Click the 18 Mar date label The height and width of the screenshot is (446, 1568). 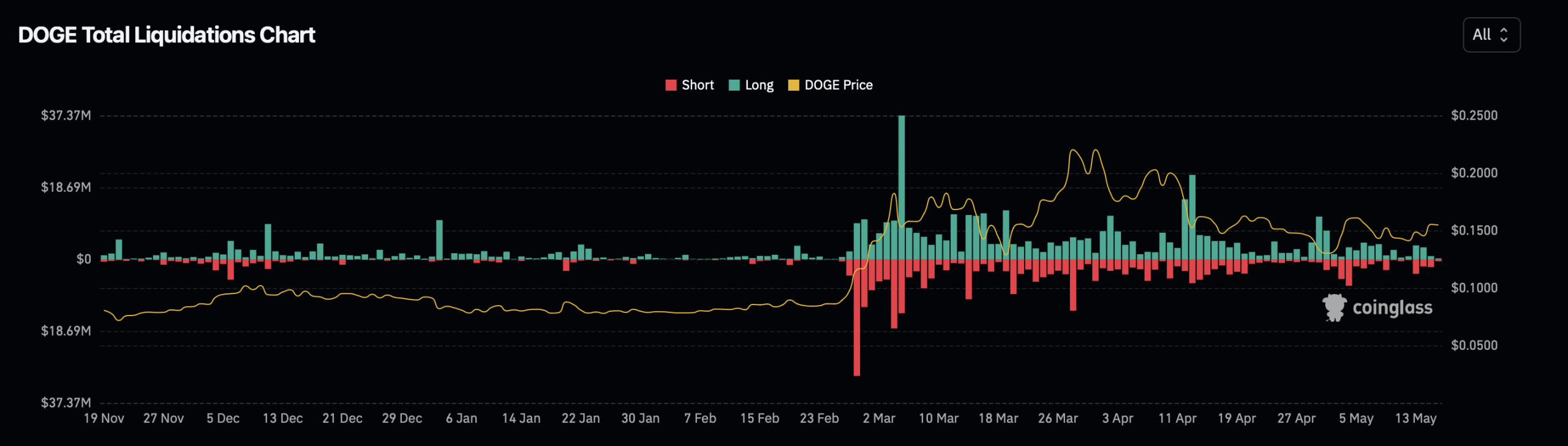[998, 418]
